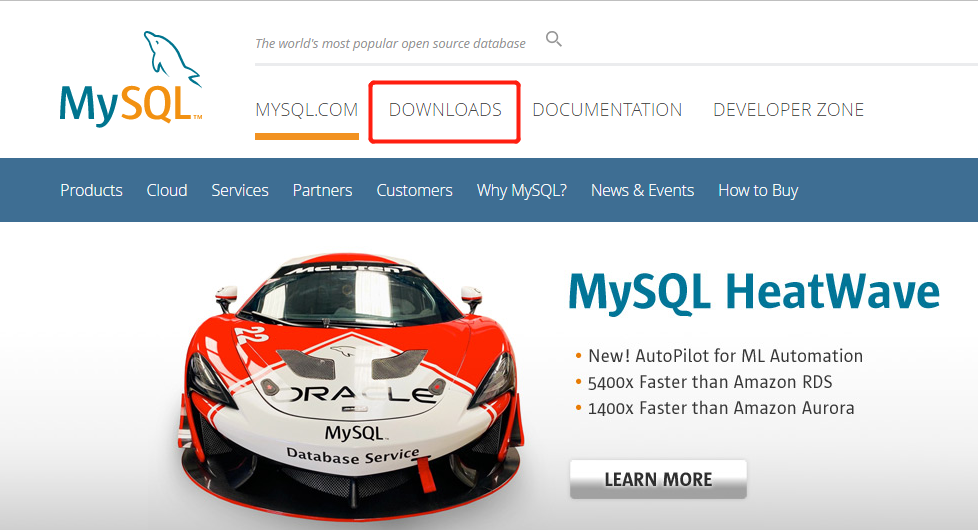Click the Oracle McLaren car image
Viewport: 978px width, 530px height.
click(x=351, y=387)
